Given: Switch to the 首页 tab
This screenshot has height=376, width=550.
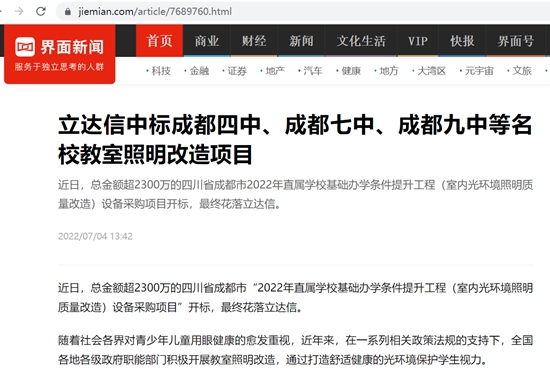Looking at the screenshot, I should pyautogui.click(x=159, y=41).
